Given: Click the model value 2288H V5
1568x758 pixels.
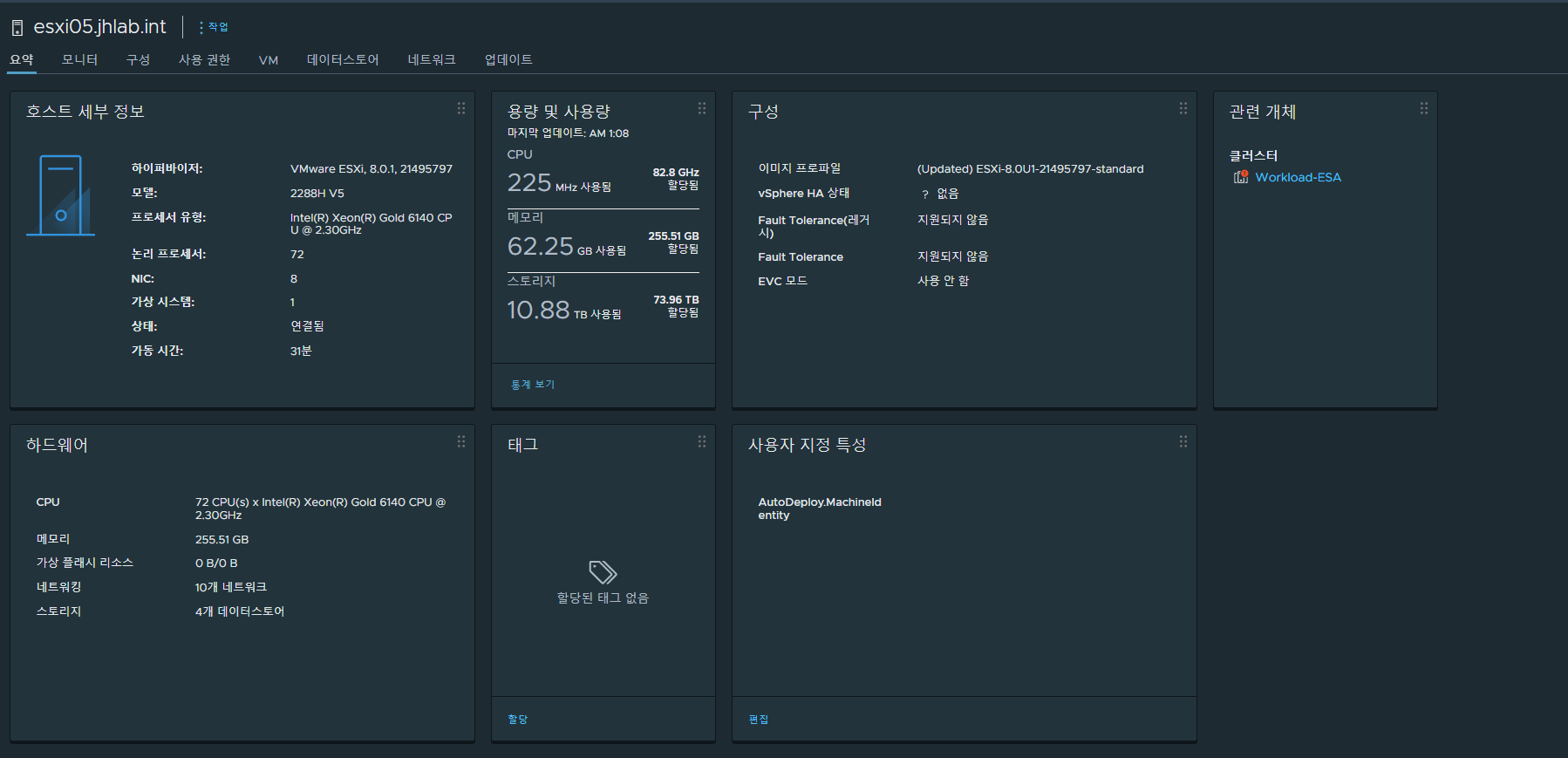Looking at the screenshot, I should coord(317,194).
